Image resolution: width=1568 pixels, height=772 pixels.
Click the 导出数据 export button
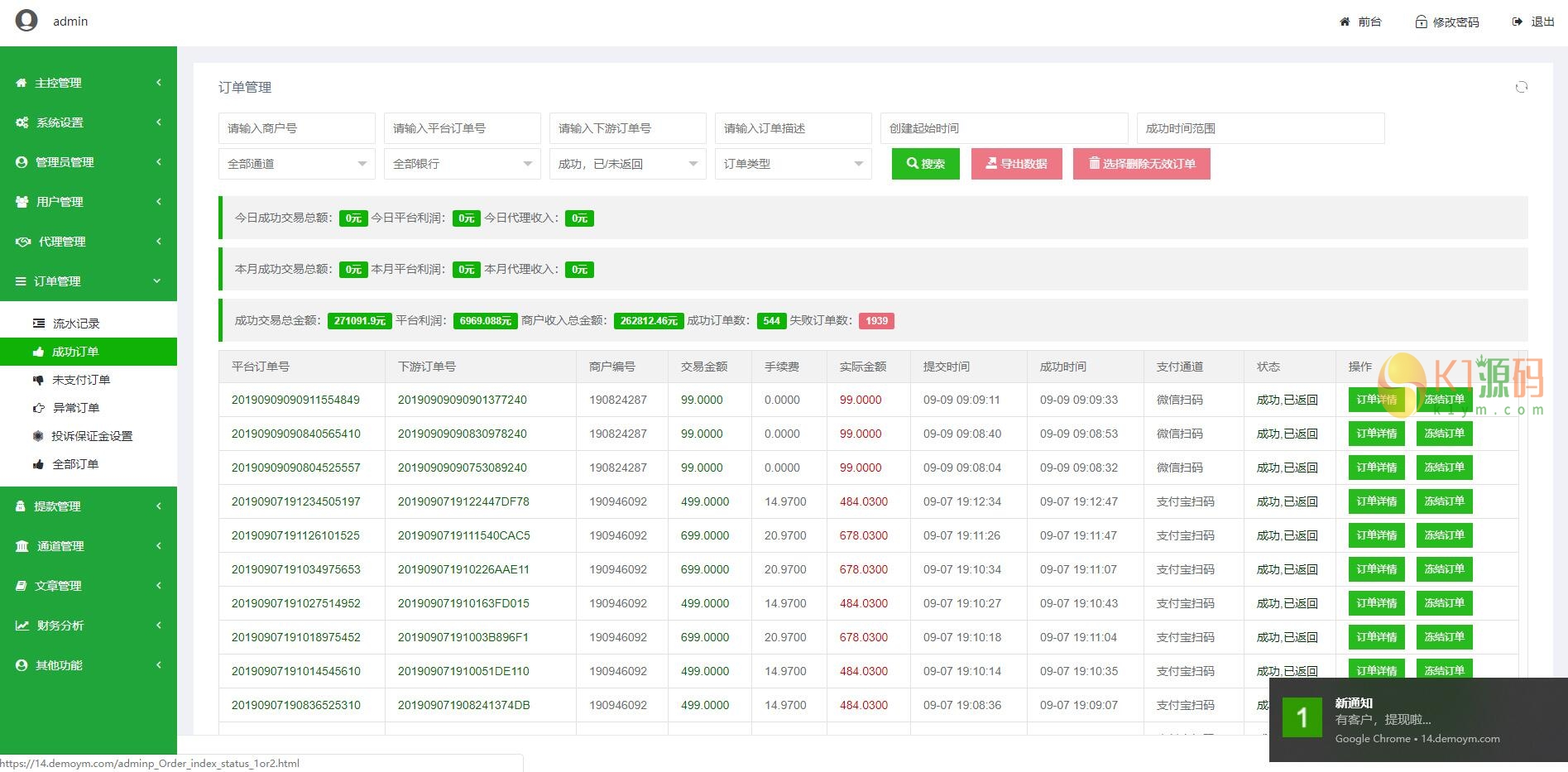pyautogui.click(x=1016, y=164)
